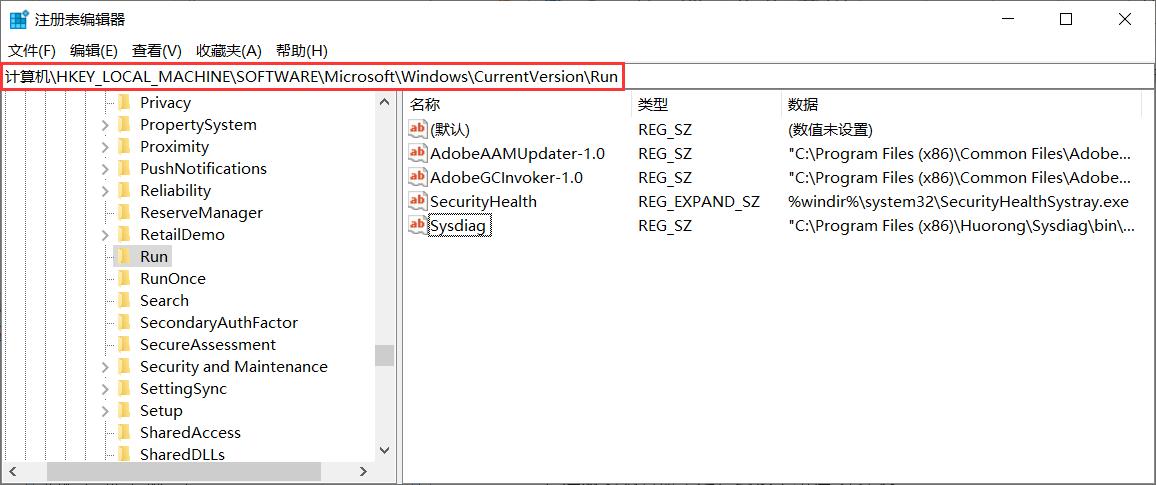Screen dimensions: 1156x485
Task: Click the SecurityHealth value icon
Action: (418, 201)
